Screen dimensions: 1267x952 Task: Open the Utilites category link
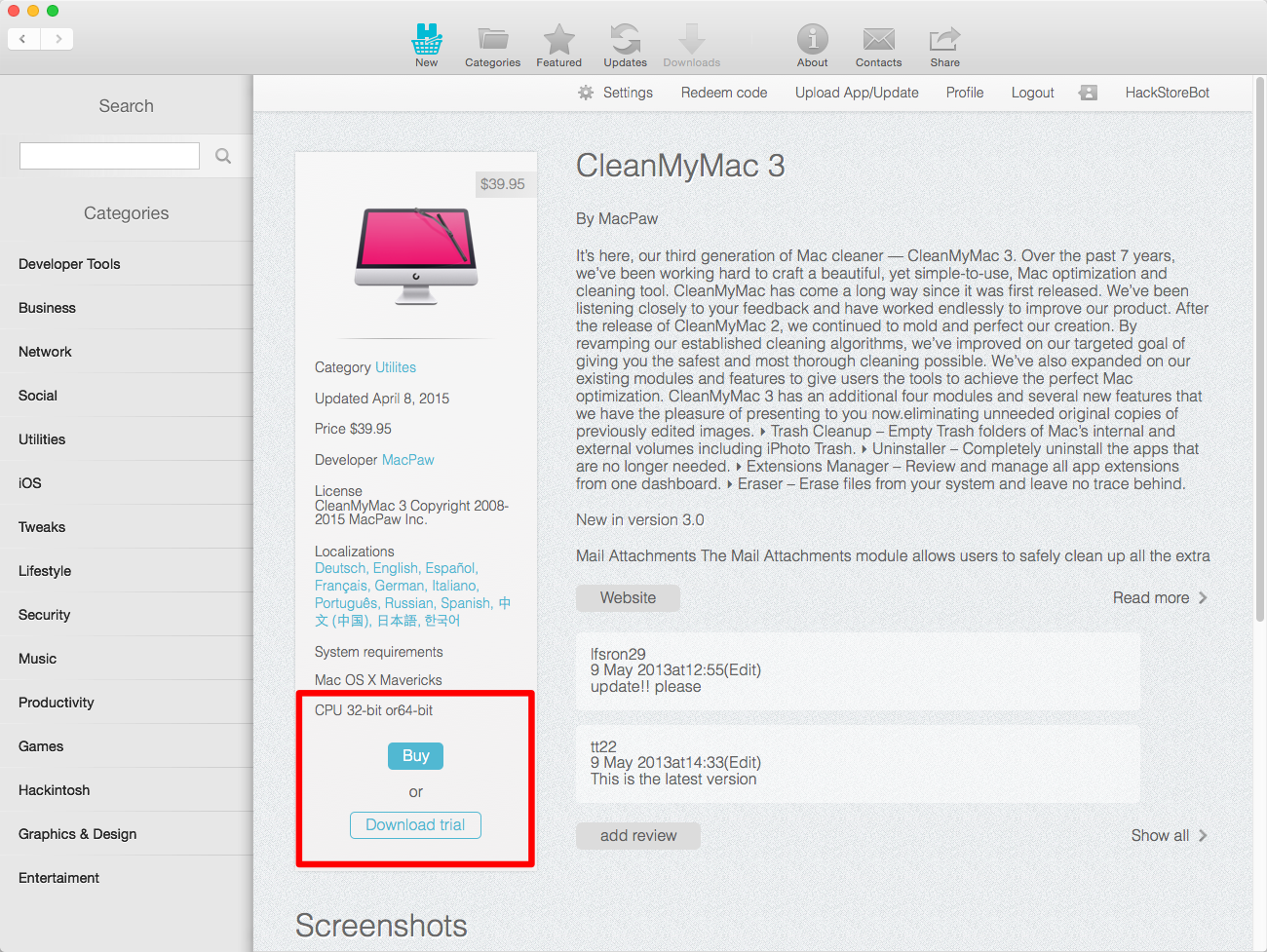(396, 367)
